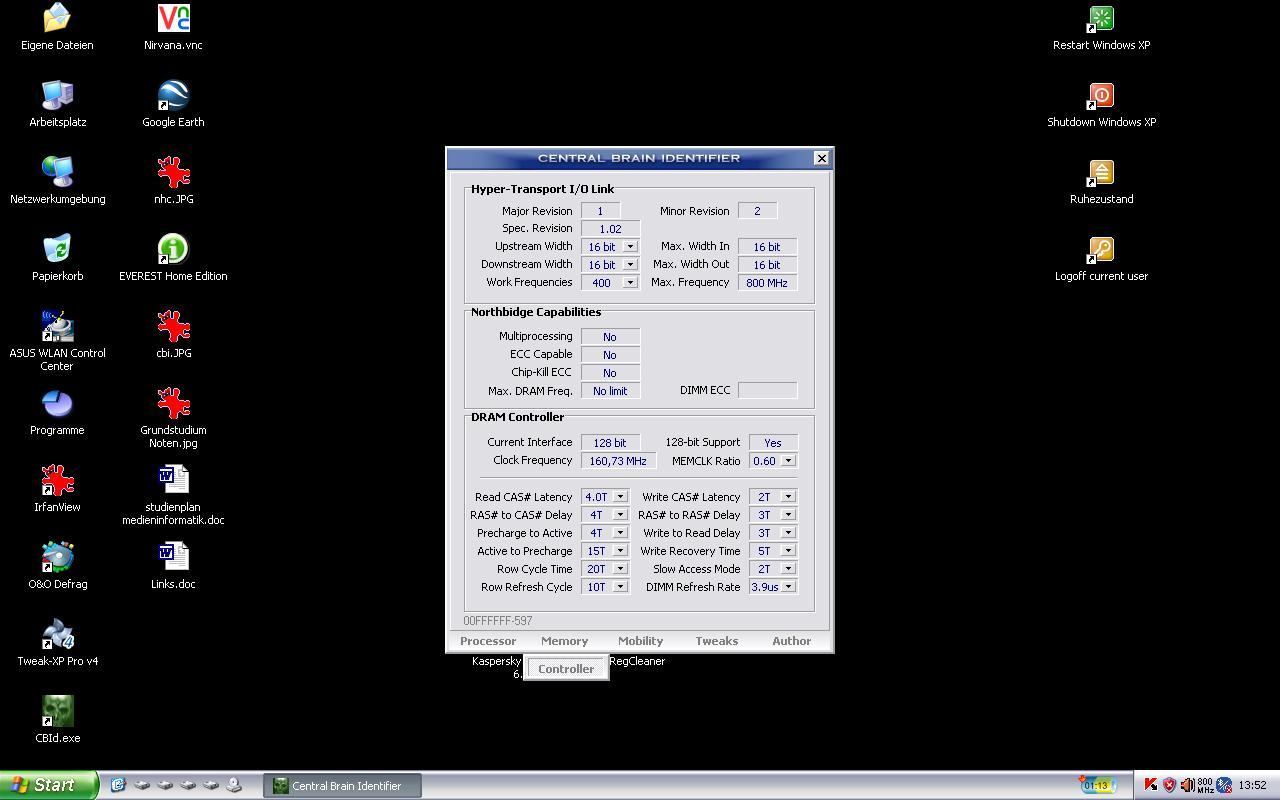Click the taskbar clock showing 13:52
Screen dimensions: 1280x800
[1253, 785]
